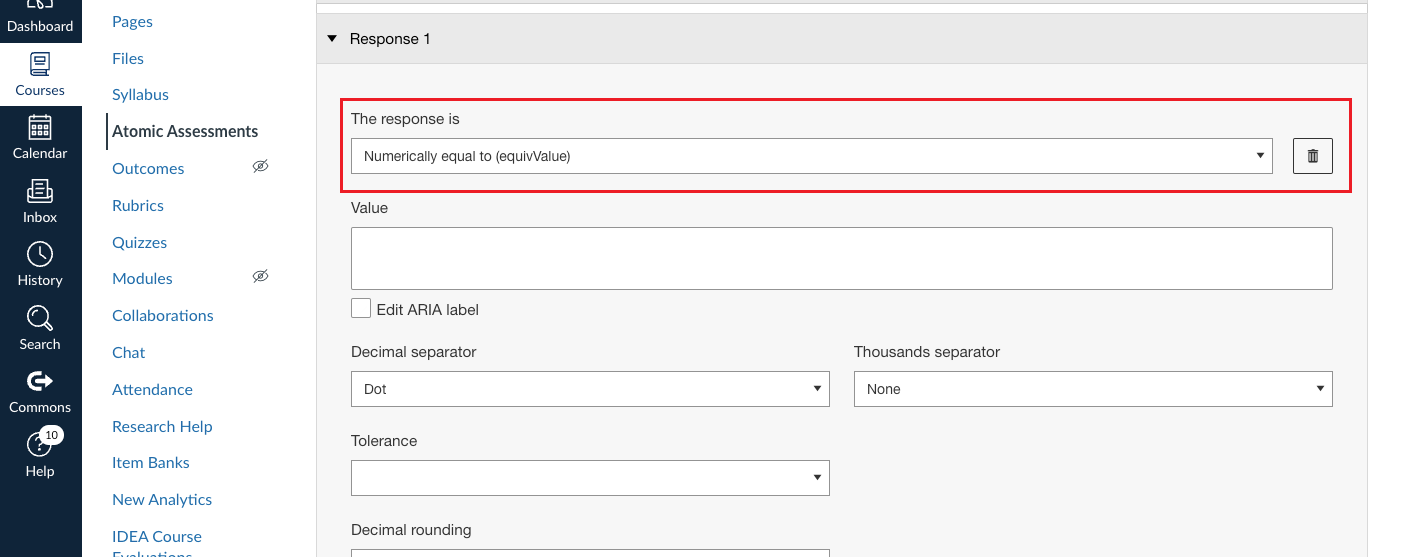Click into the Value text field
Image resolution: width=1415 pixels, height=557 pixels.
841,258
